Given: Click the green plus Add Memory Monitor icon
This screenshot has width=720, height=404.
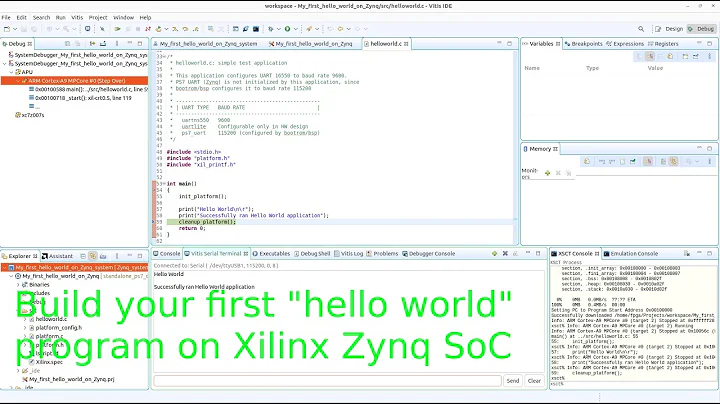Looking at the screenshot, I should coord(547,173).
